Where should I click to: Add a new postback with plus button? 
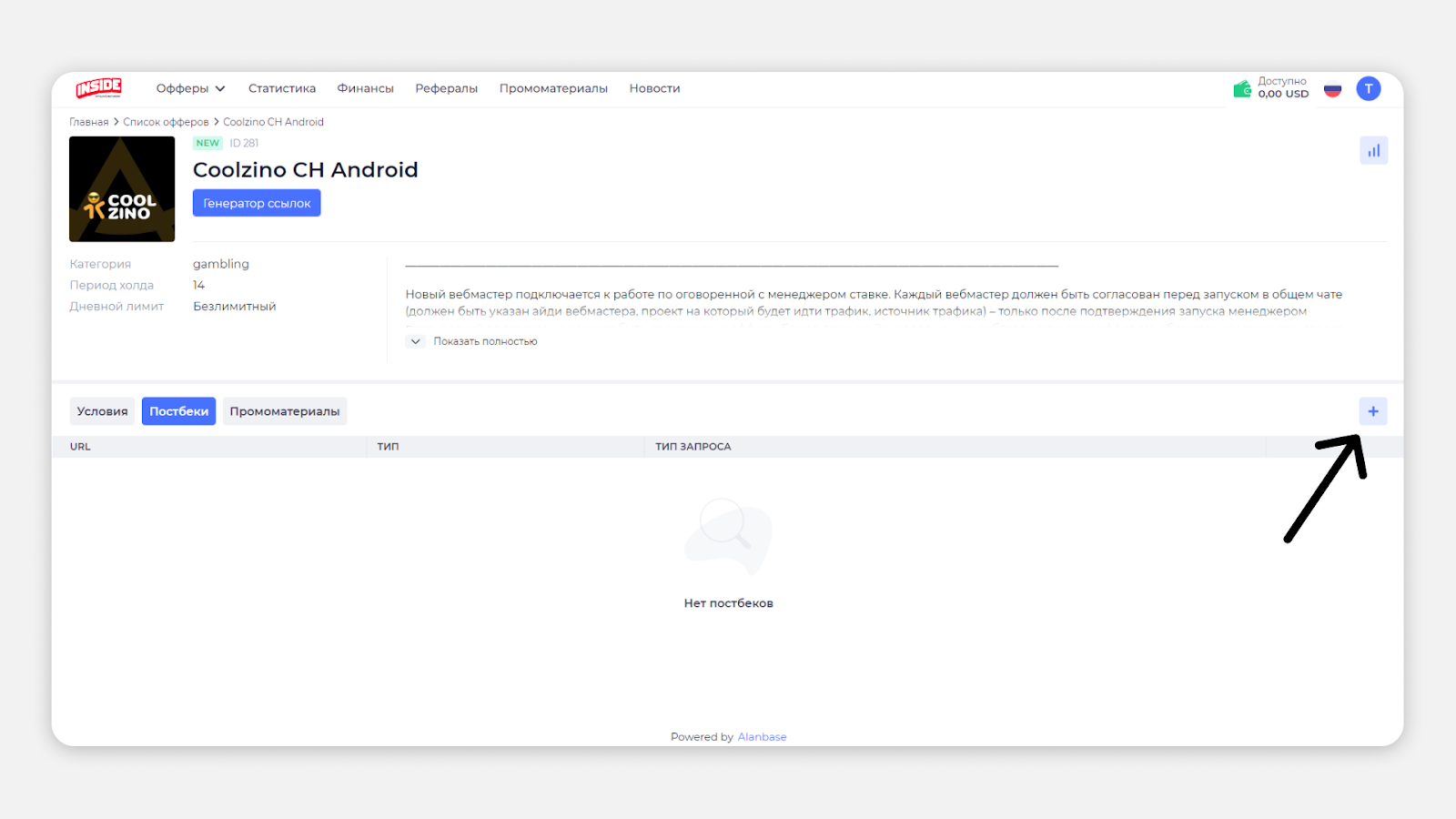1373,411
